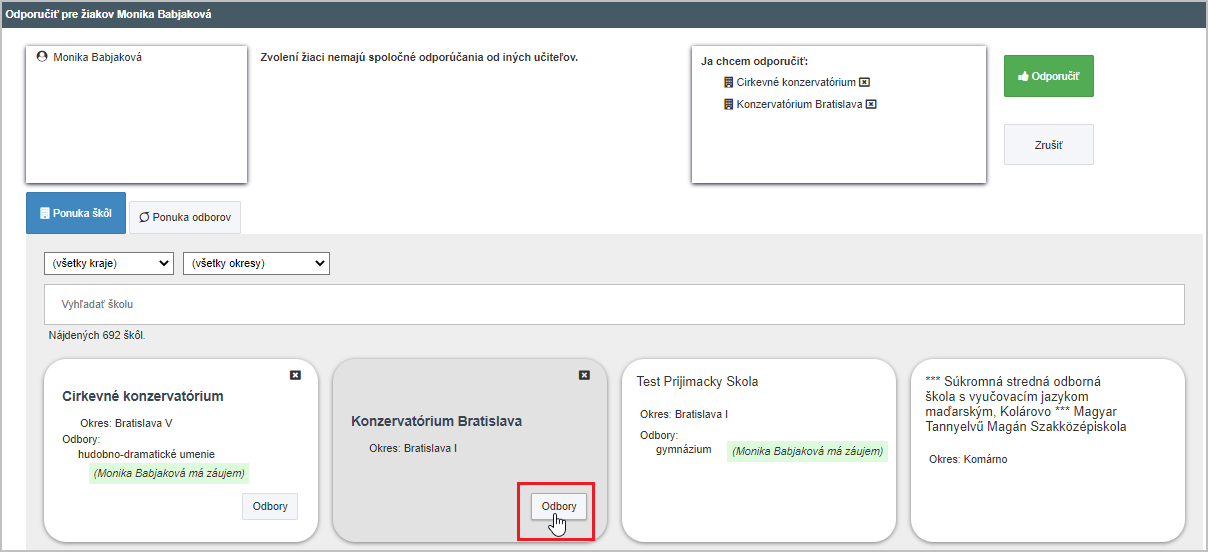
Task: Click 'Okres: Komárno' text
Action: point(968,460)
